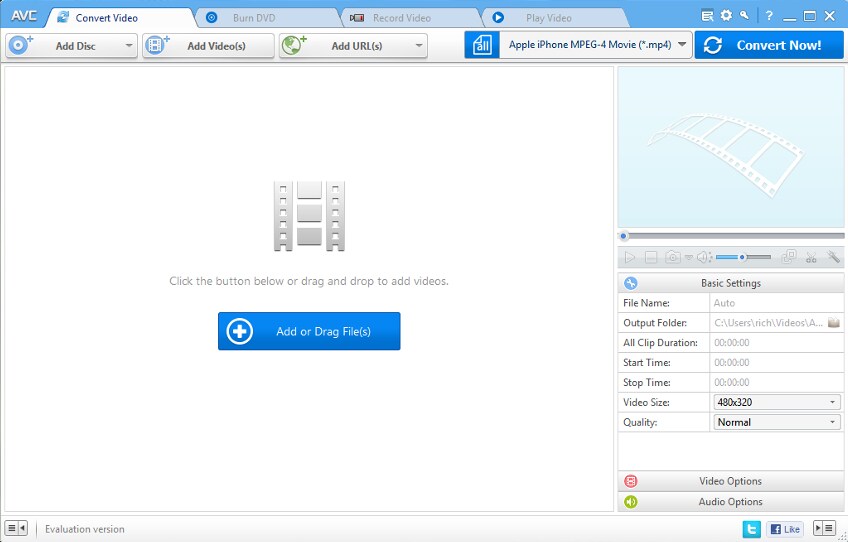This screenshot has width=848, height=542.
Task: Browse output folder via folder icon
Action: click(x=833, y=323)
